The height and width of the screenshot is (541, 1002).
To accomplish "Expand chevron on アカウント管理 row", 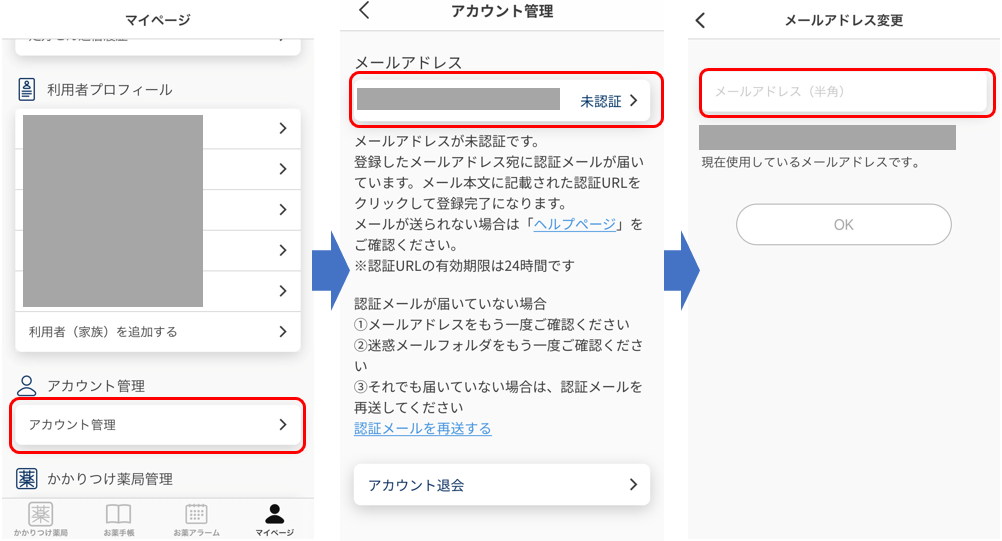I will click(x=283, y=425).
